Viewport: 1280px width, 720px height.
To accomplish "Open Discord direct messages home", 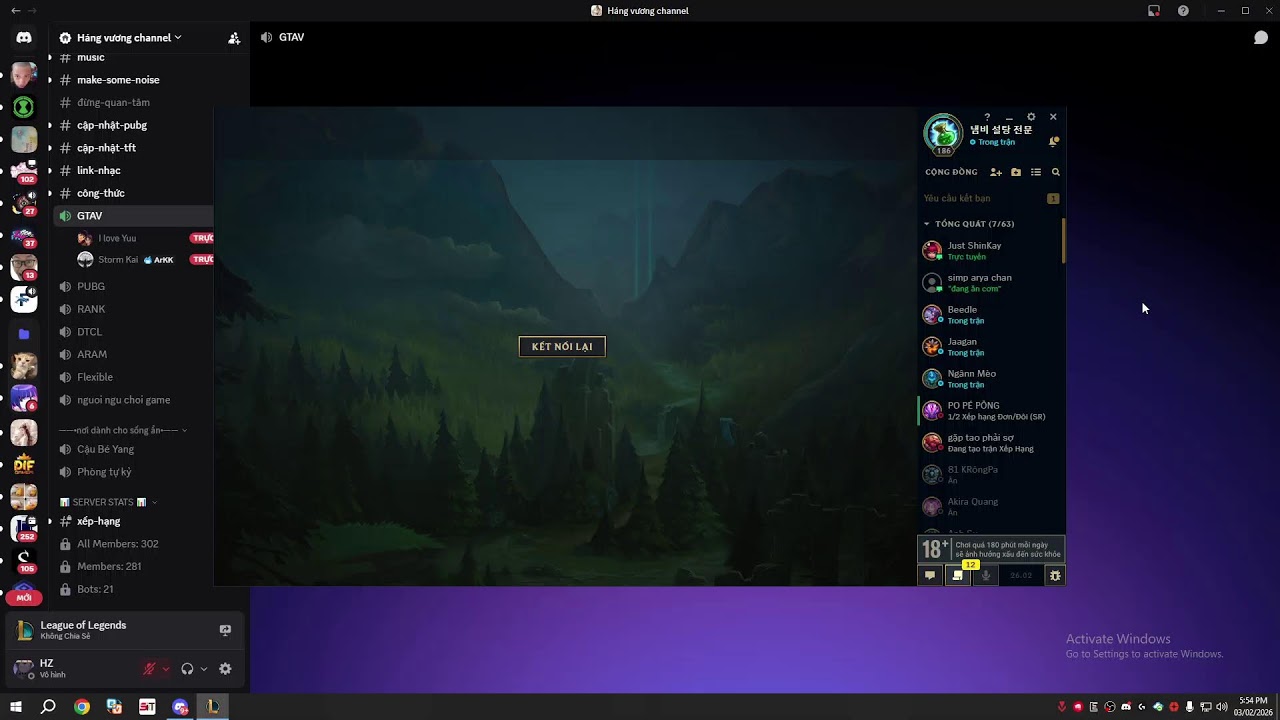I will pyautogui.click(x=24, y=38).
